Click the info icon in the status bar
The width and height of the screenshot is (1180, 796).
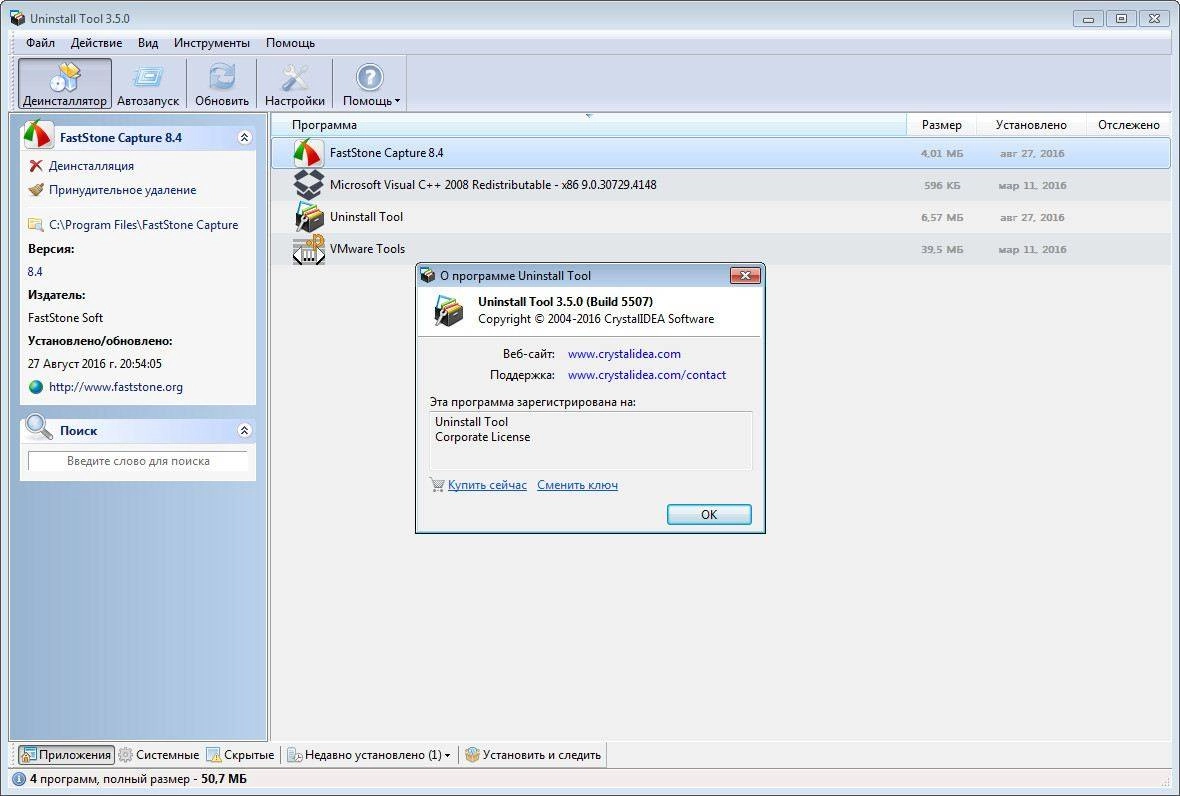[x=19, y=779]
